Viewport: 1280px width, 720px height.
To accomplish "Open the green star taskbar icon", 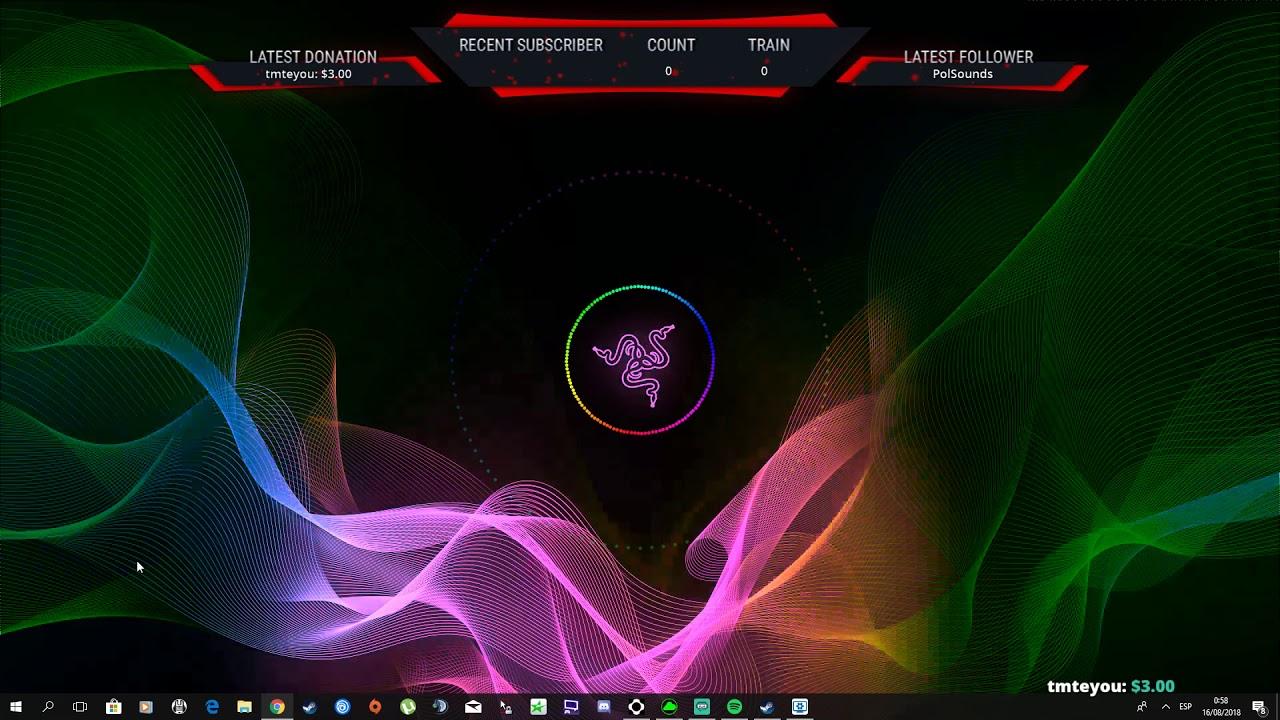I will point(538,707).
